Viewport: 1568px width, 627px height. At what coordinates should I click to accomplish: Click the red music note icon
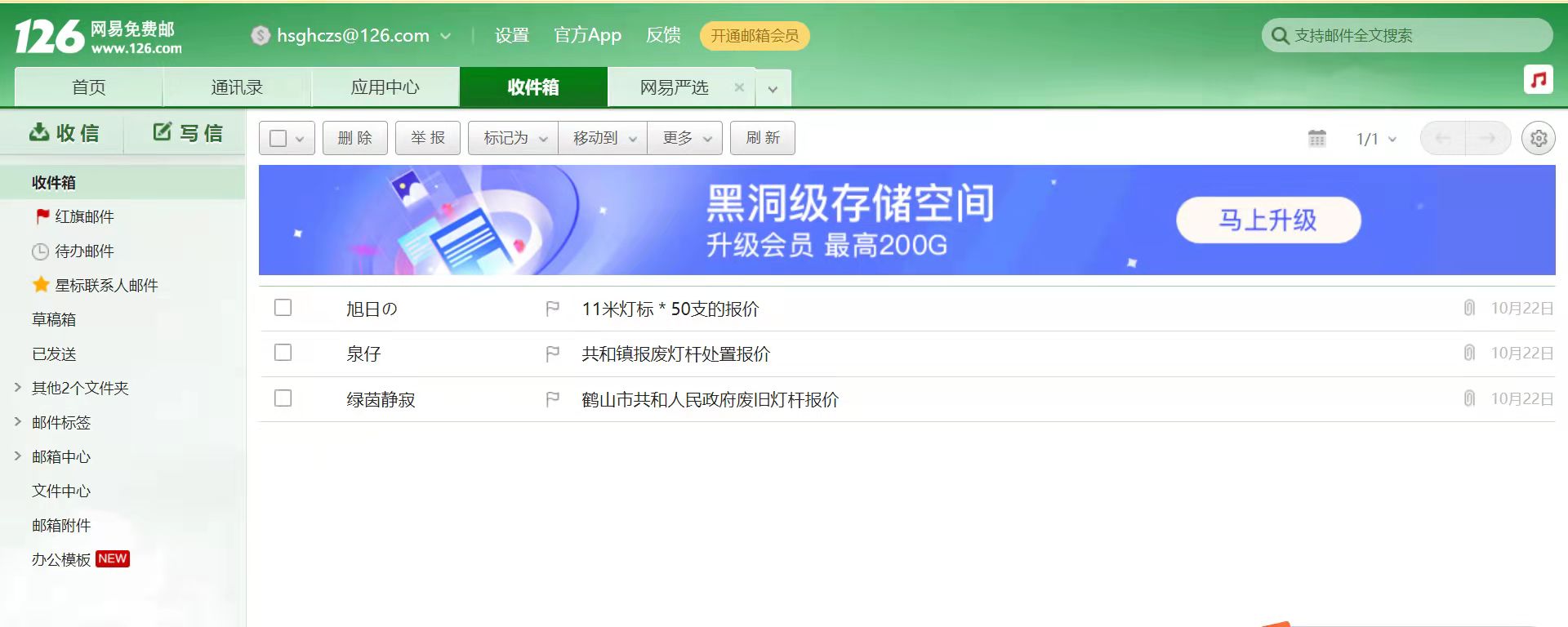[1538, 80]
